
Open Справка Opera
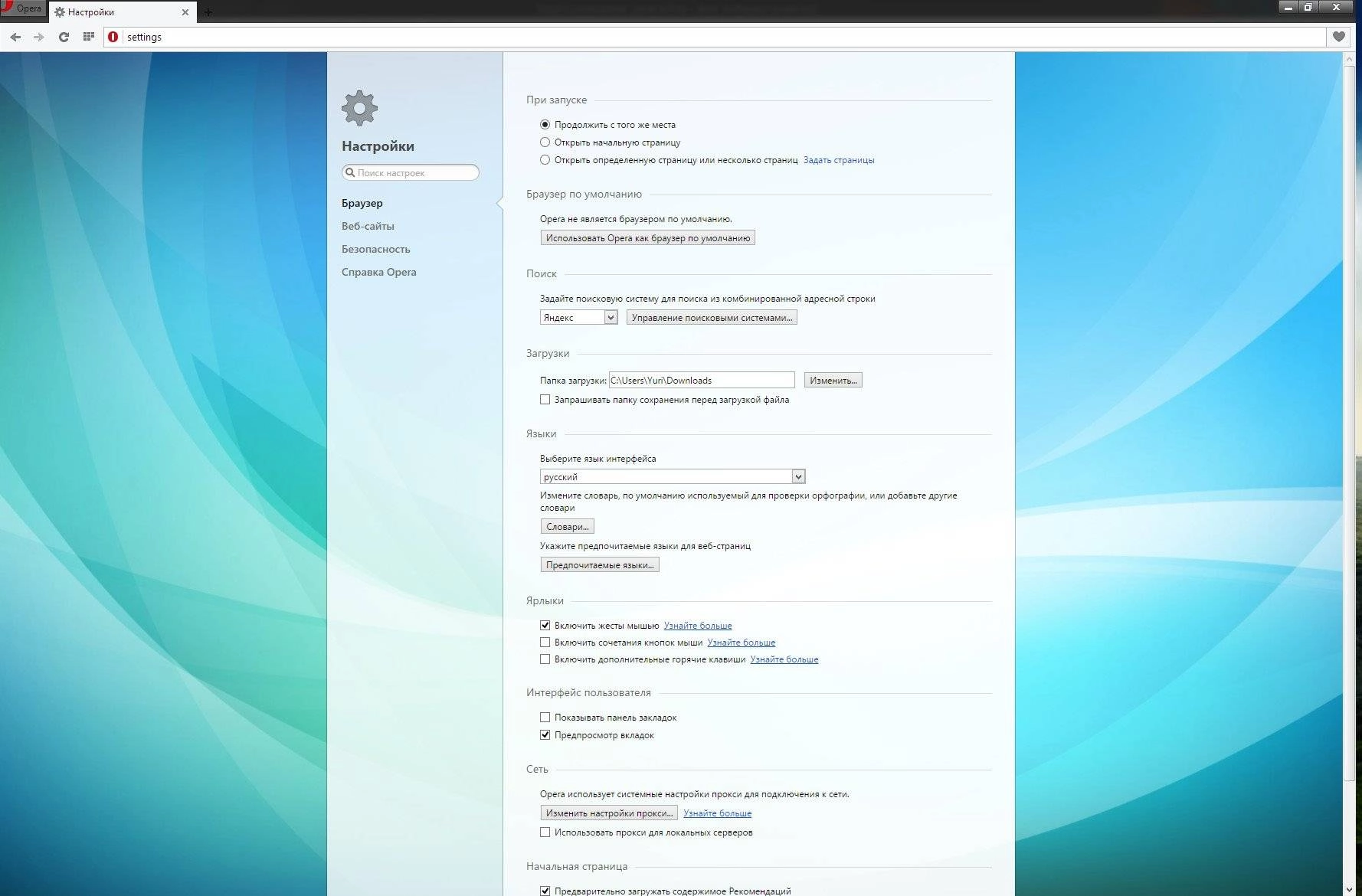[x=379, y=272]
